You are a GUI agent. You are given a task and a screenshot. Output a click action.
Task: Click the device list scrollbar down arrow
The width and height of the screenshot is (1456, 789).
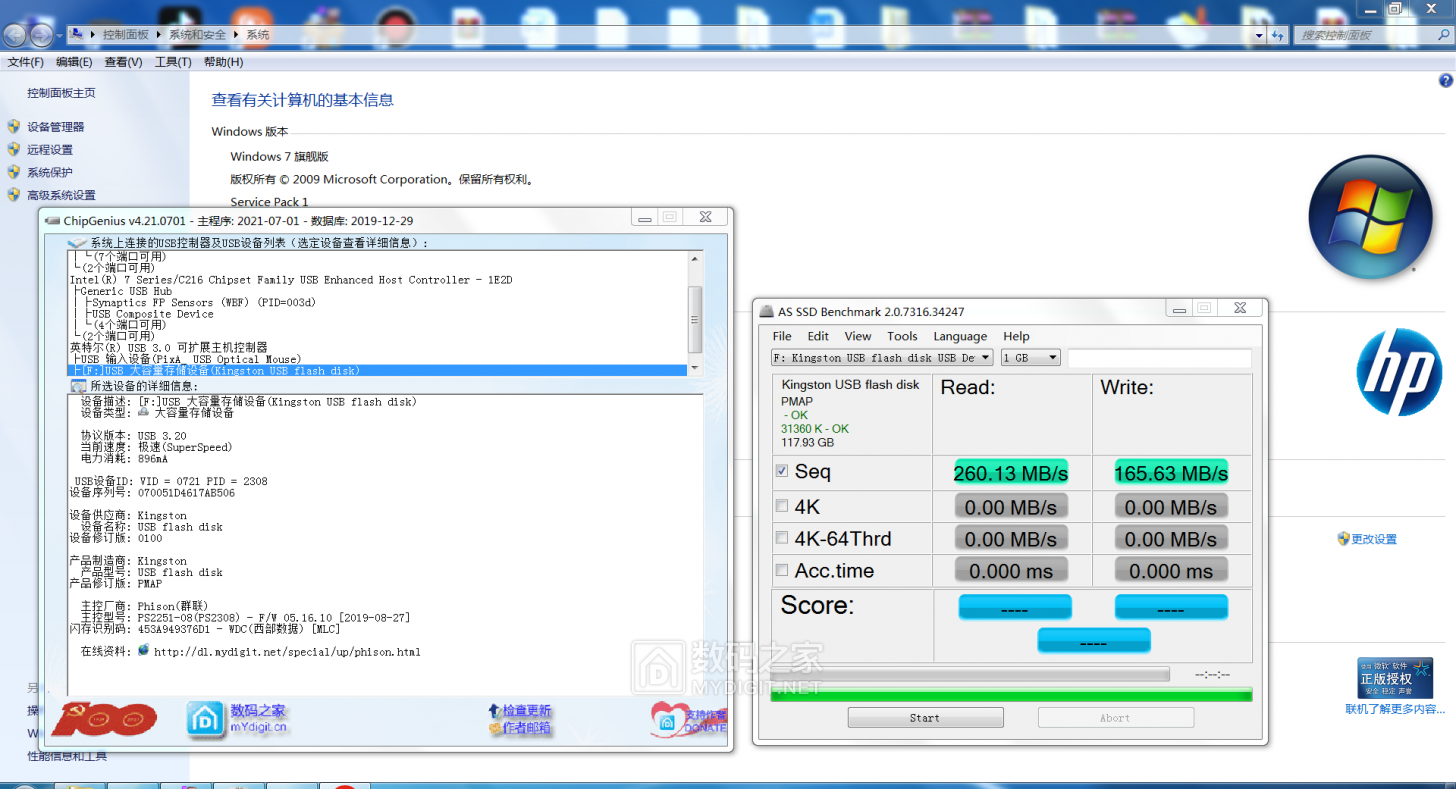click(x=696, y=369)
